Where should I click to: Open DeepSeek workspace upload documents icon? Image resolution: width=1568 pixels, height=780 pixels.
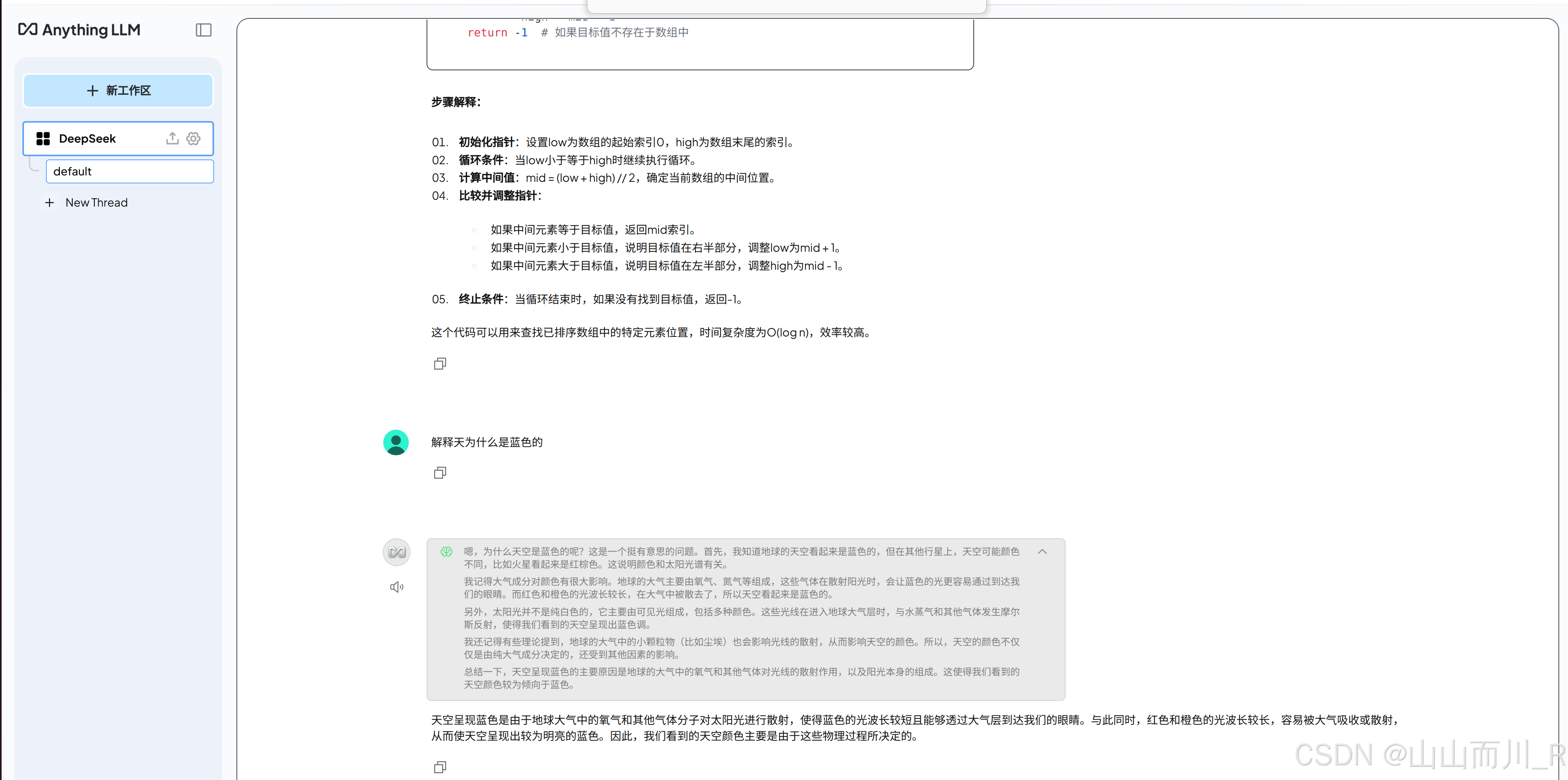click(x=172, y=139)
